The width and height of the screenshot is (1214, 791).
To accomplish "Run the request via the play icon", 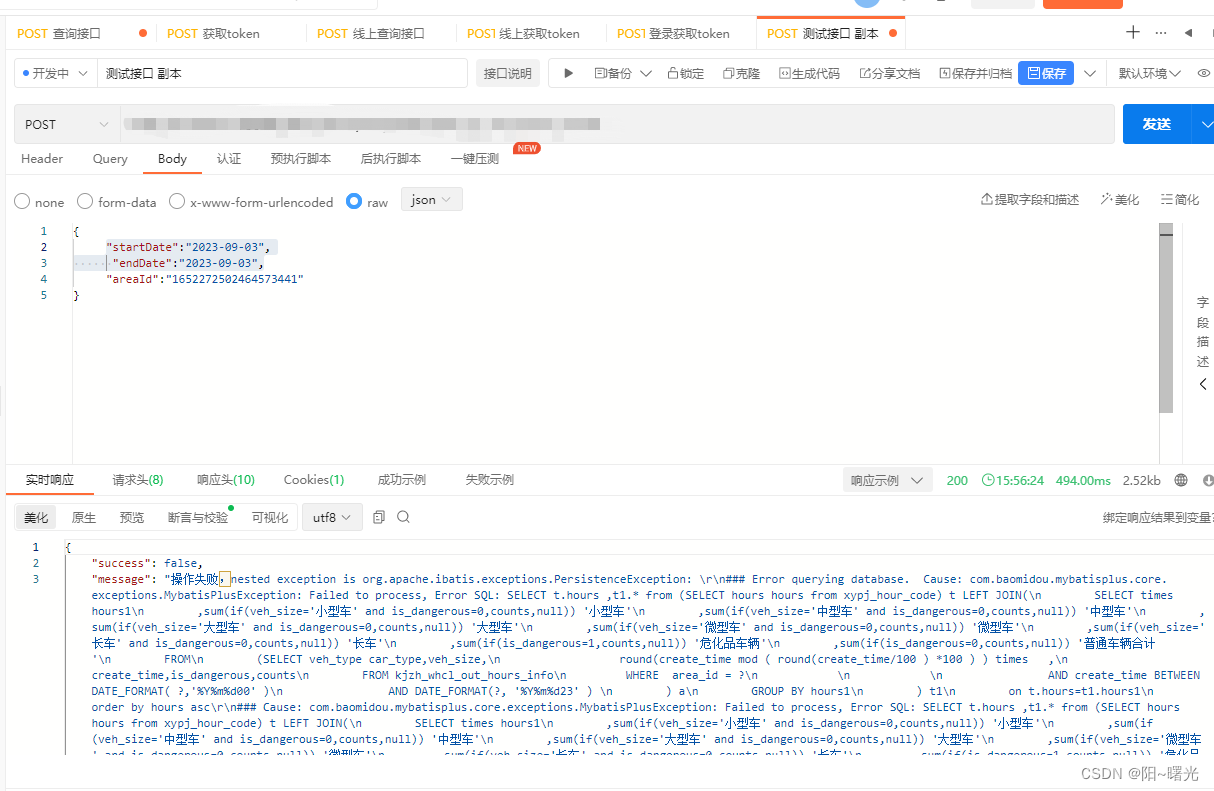I will pos(568,72).
